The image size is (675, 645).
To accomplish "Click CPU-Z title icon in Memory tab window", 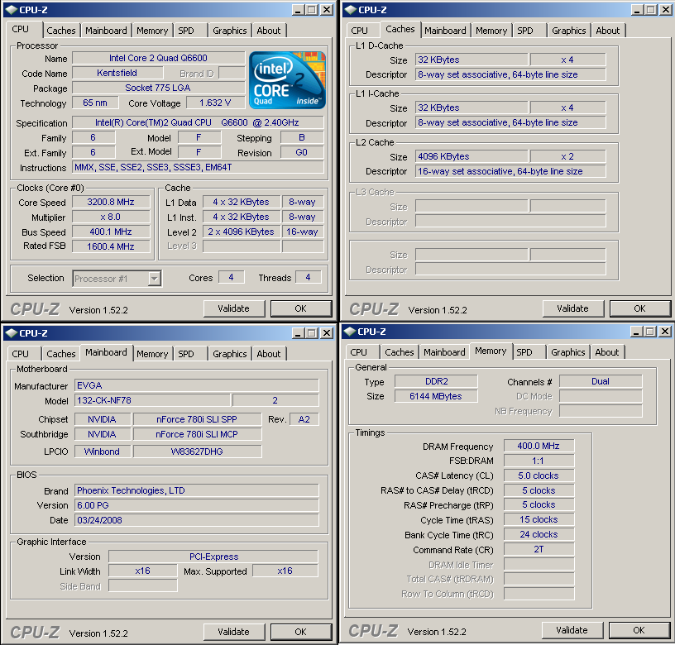I will 350,331.
